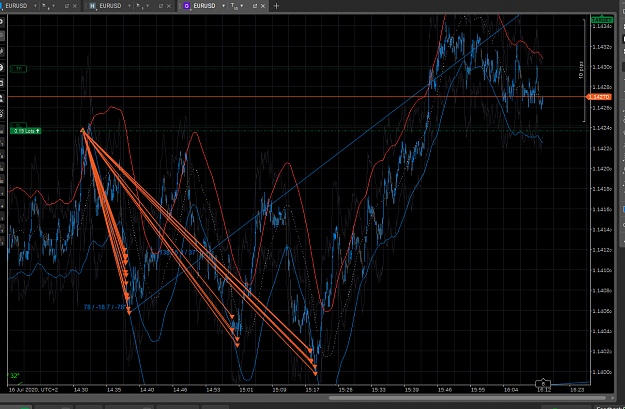625x409 pixels.
Task: Detach the first EURUSD chart tab
Action: point(67,6)
